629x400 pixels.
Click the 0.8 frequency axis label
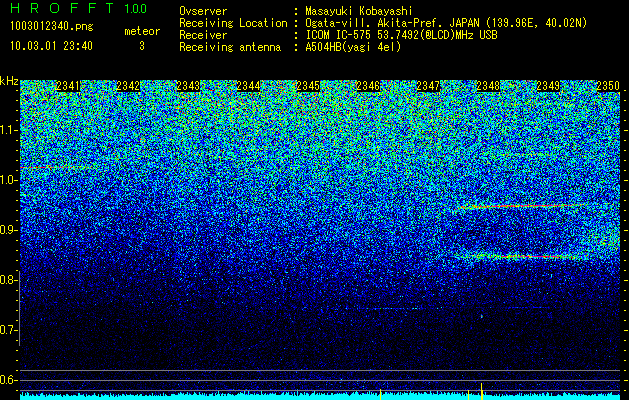[x=7, y=280]
